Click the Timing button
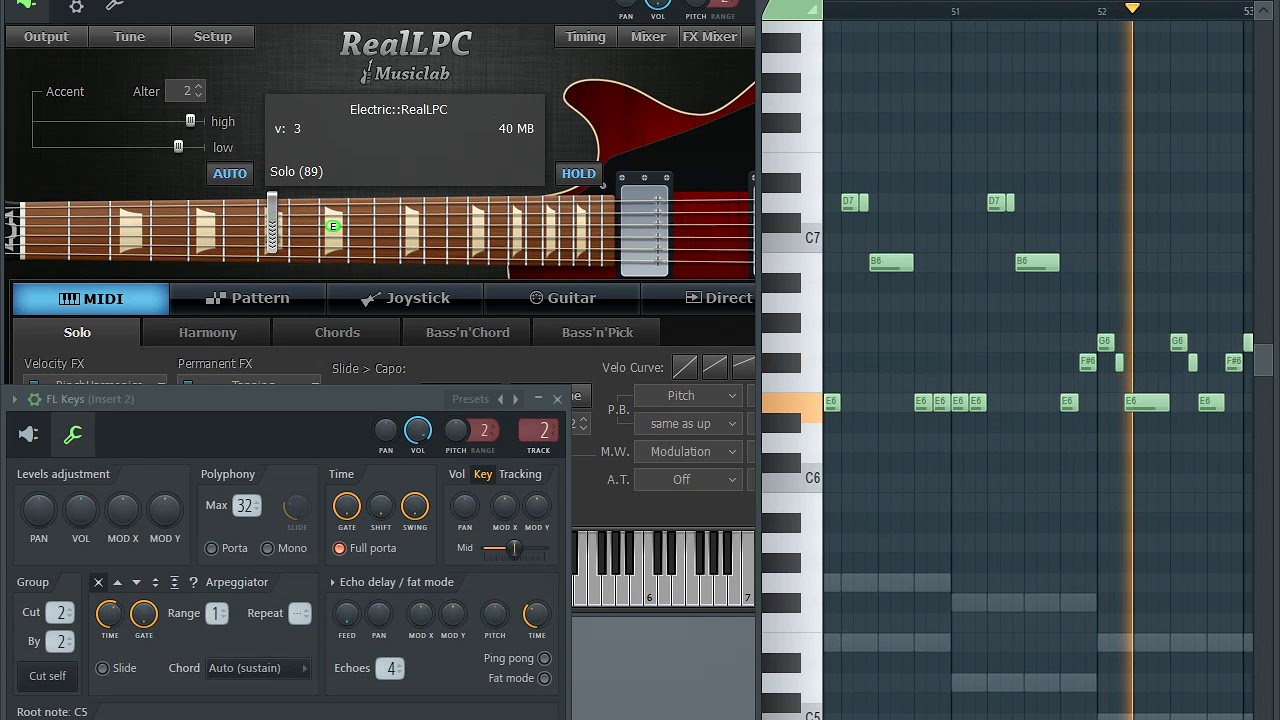The height and width of the screenshot is (720, 1280). (586, 37)
